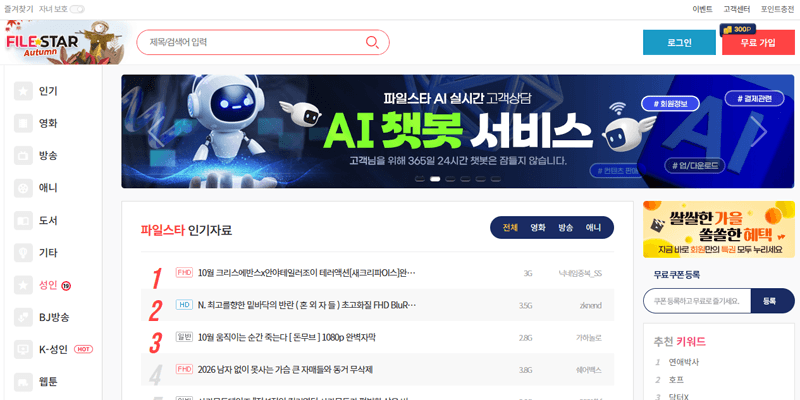Show the next banner slide arrow
Screen dimensions: 800x400
pos(759,131)
